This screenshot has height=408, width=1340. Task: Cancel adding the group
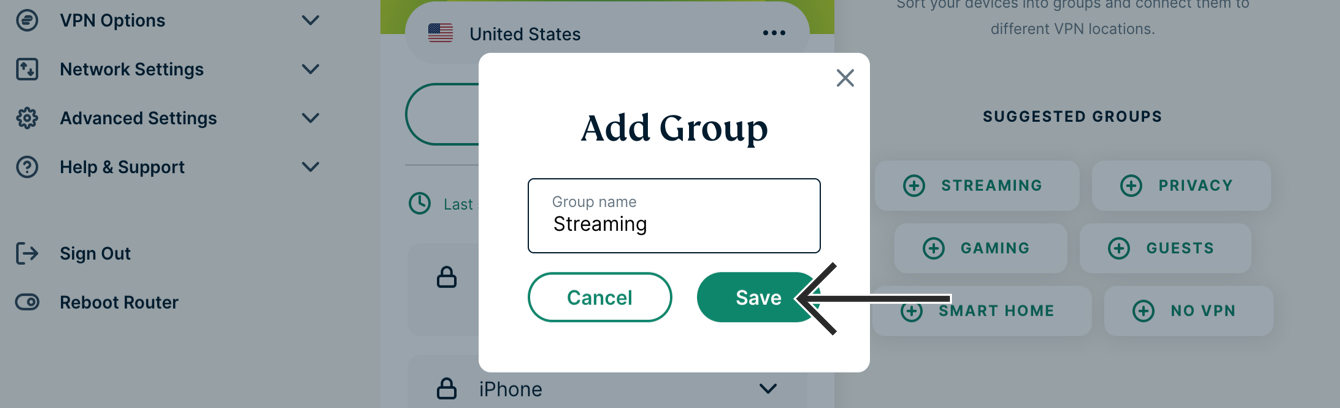tap(599, 297)
